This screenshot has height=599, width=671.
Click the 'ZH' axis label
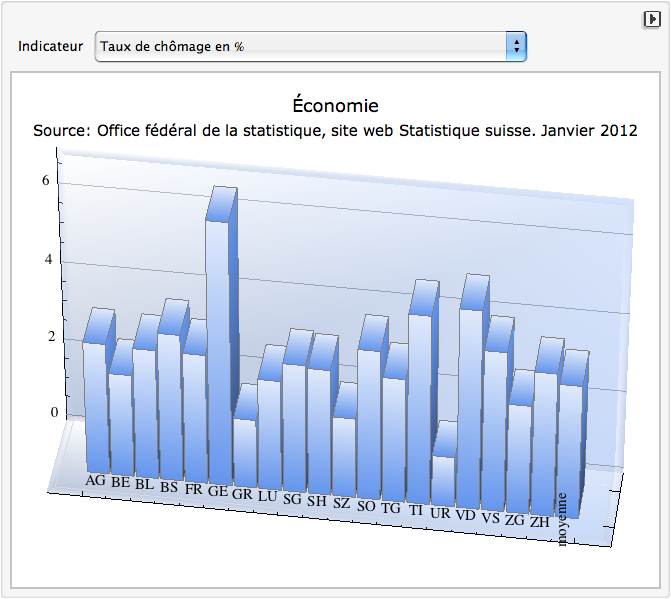[540, 522]
